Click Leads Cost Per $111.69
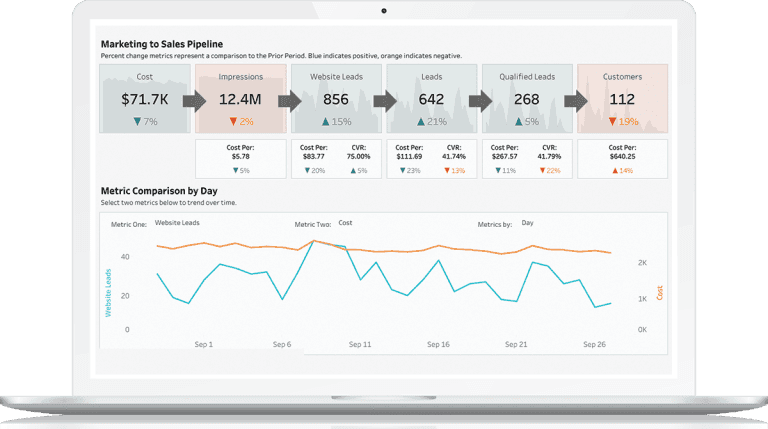 pos(409,157)
